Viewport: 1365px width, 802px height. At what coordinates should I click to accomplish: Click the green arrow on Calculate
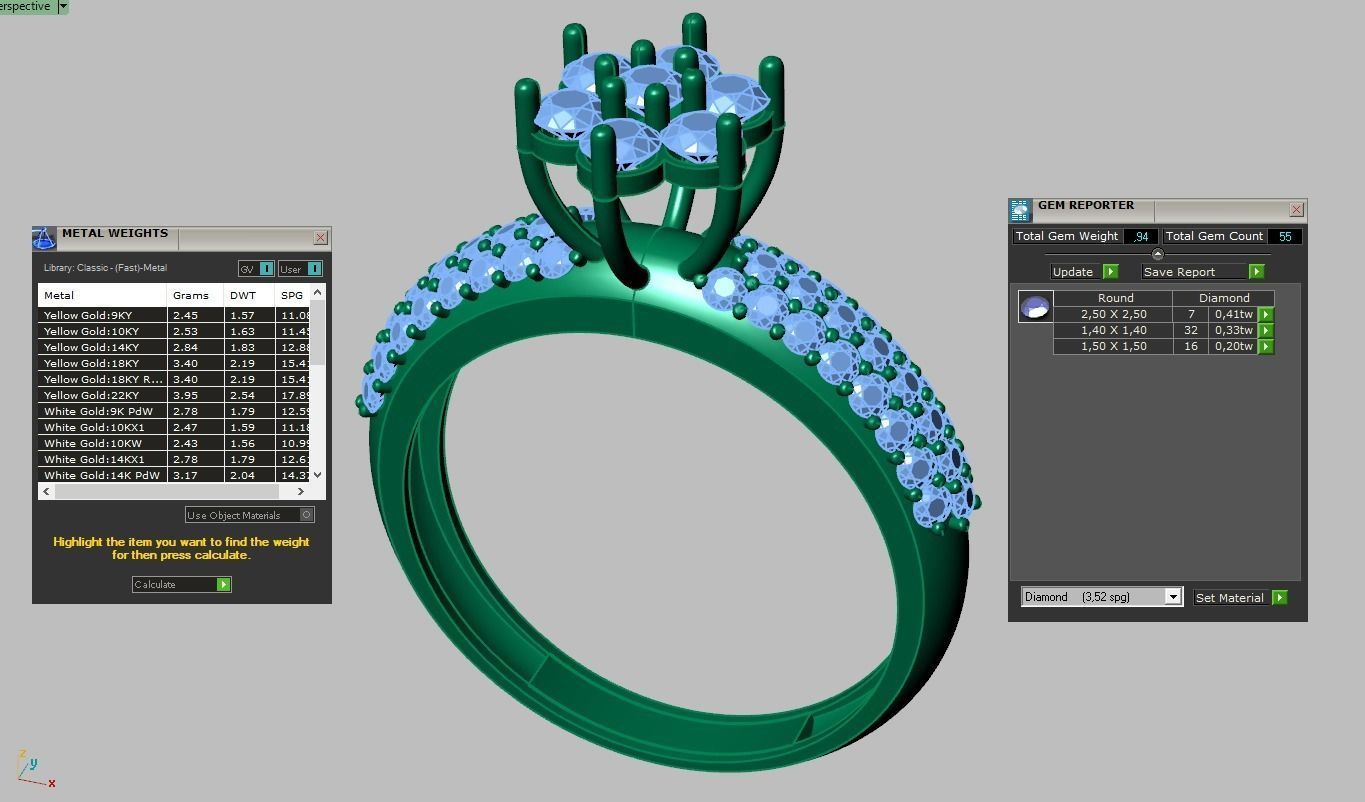tap(224, 585)
